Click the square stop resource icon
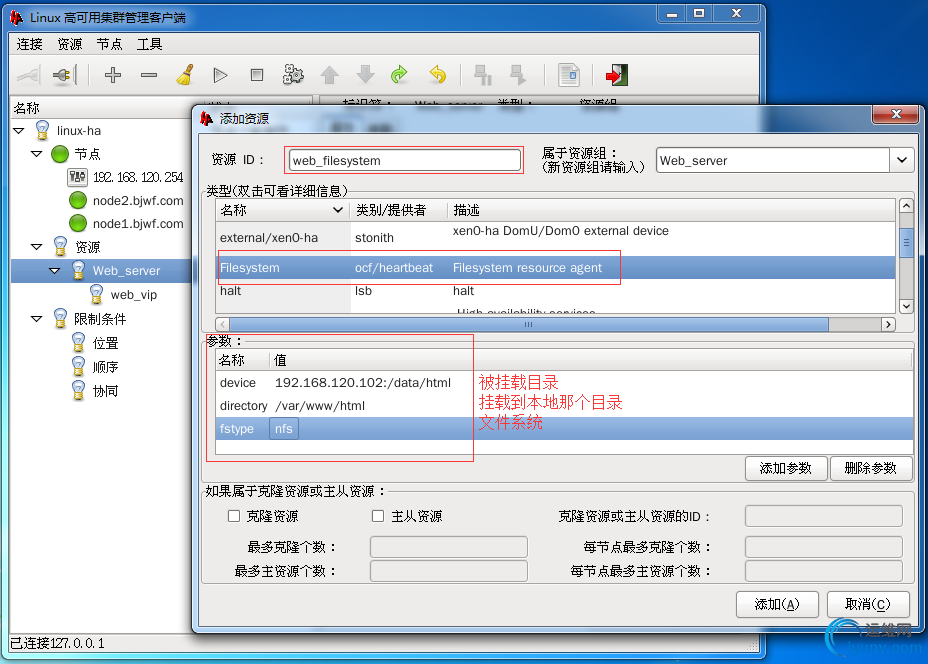Screen dimensions: 928x664 click(x=257, y=75)
